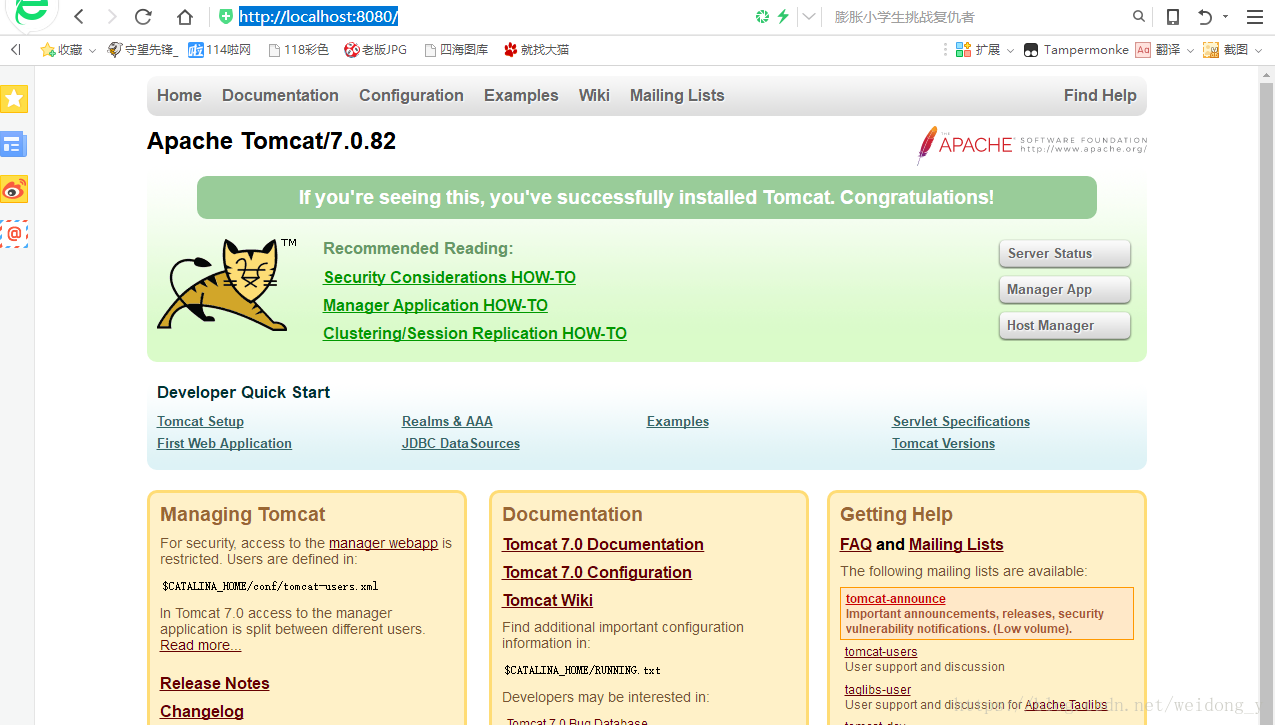Open the Tomcat Versions link
Image resolution: width=1275 pixels, height=725 pixels.
coord(943,443)
